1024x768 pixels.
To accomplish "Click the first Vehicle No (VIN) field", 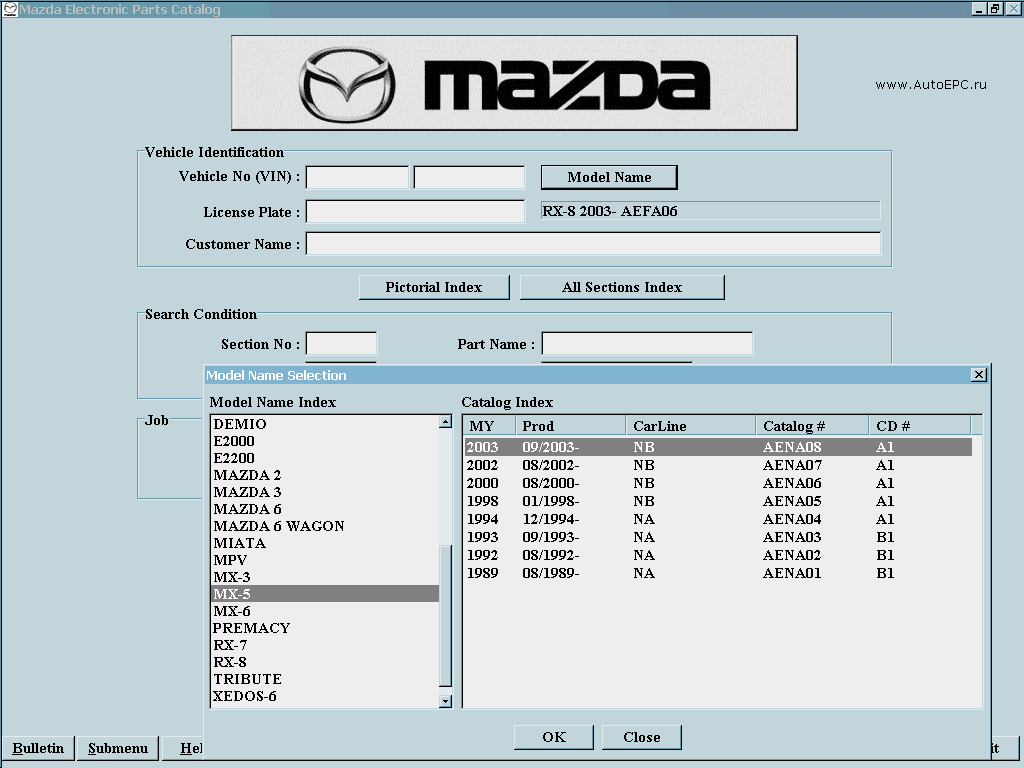I will 357,177.
